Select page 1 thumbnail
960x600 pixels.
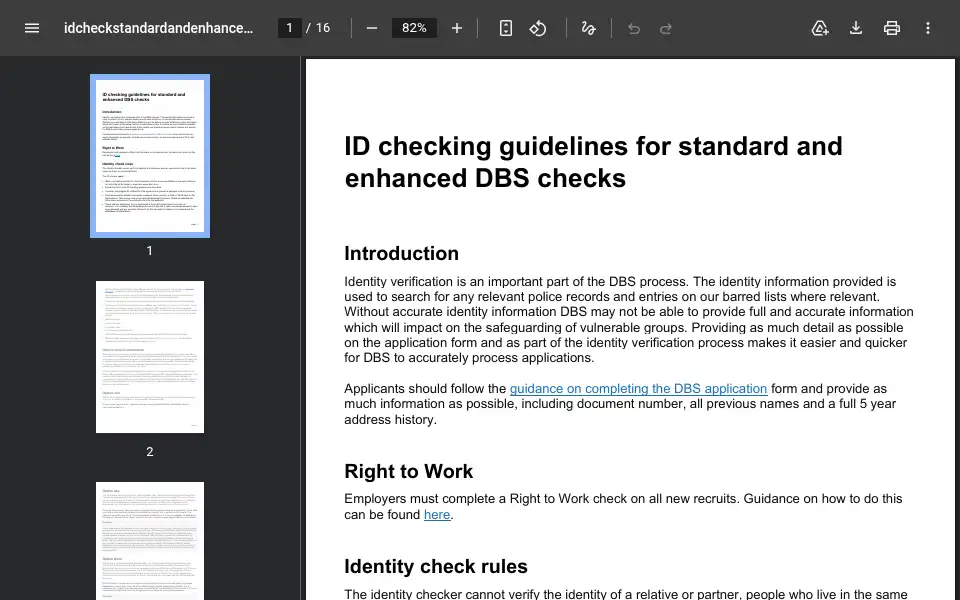tap(150, 156)
